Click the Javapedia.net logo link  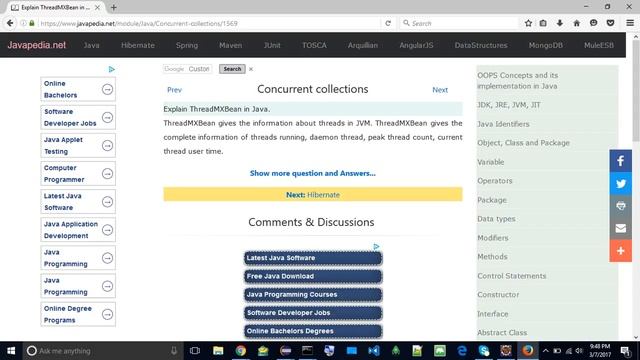pyautogui.click(x=36, y=45)
